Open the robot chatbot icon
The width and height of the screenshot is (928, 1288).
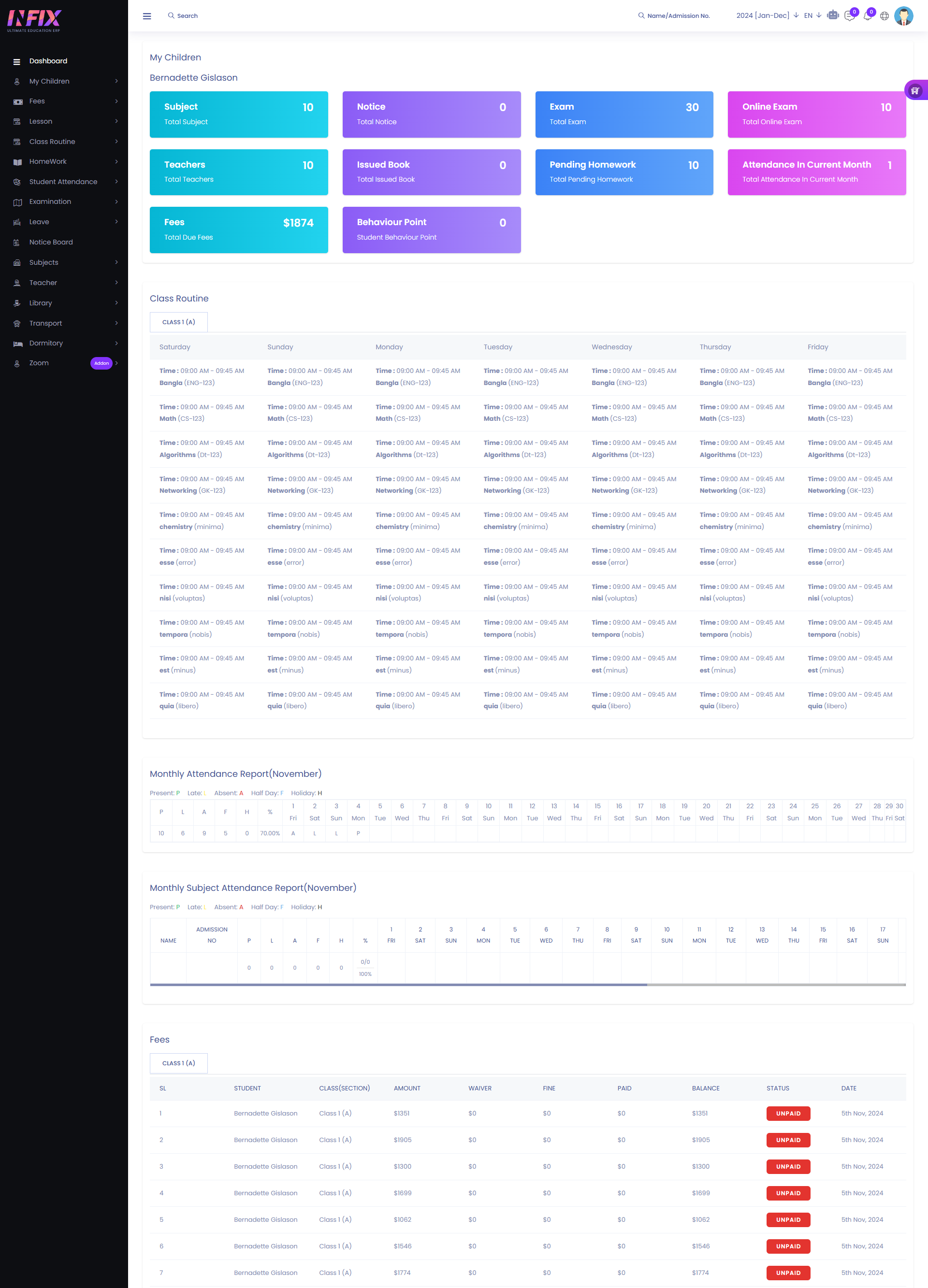(x=832, y=15)
